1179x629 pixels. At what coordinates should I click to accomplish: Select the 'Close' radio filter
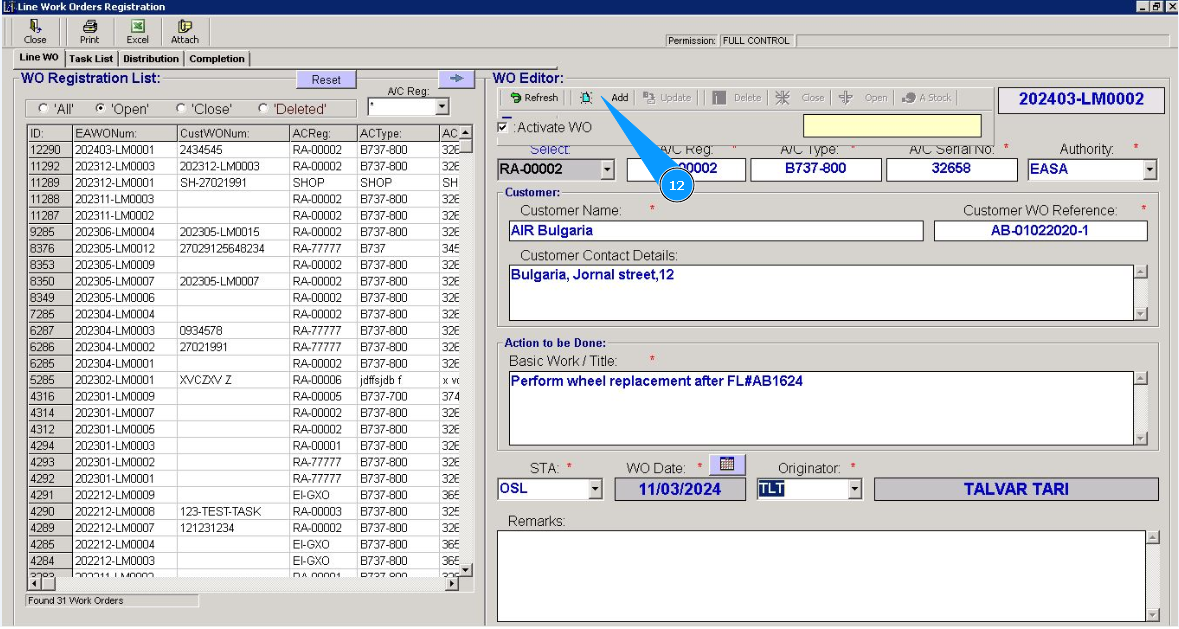181,108
